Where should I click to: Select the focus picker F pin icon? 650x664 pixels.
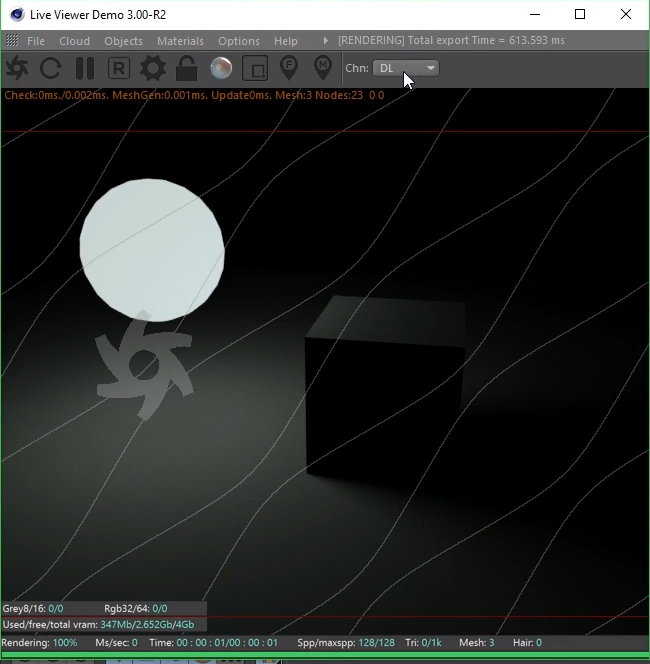click(x=289, y=68)
